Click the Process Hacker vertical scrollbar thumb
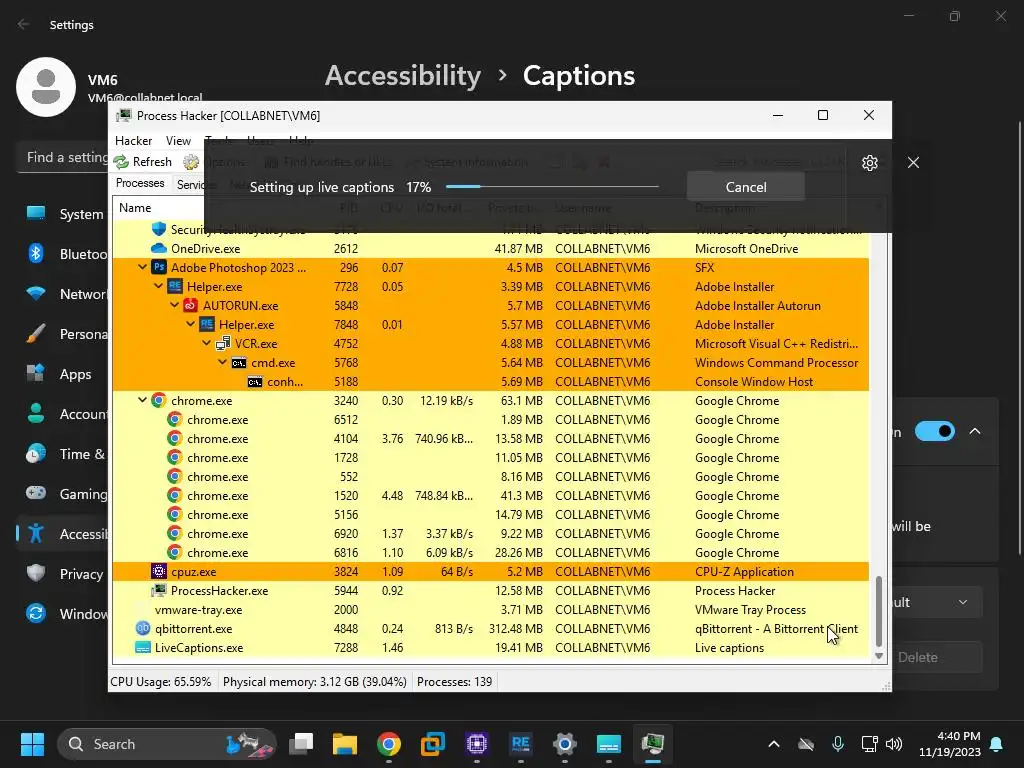The image size is (1024, 768). (x=879, y=611)
